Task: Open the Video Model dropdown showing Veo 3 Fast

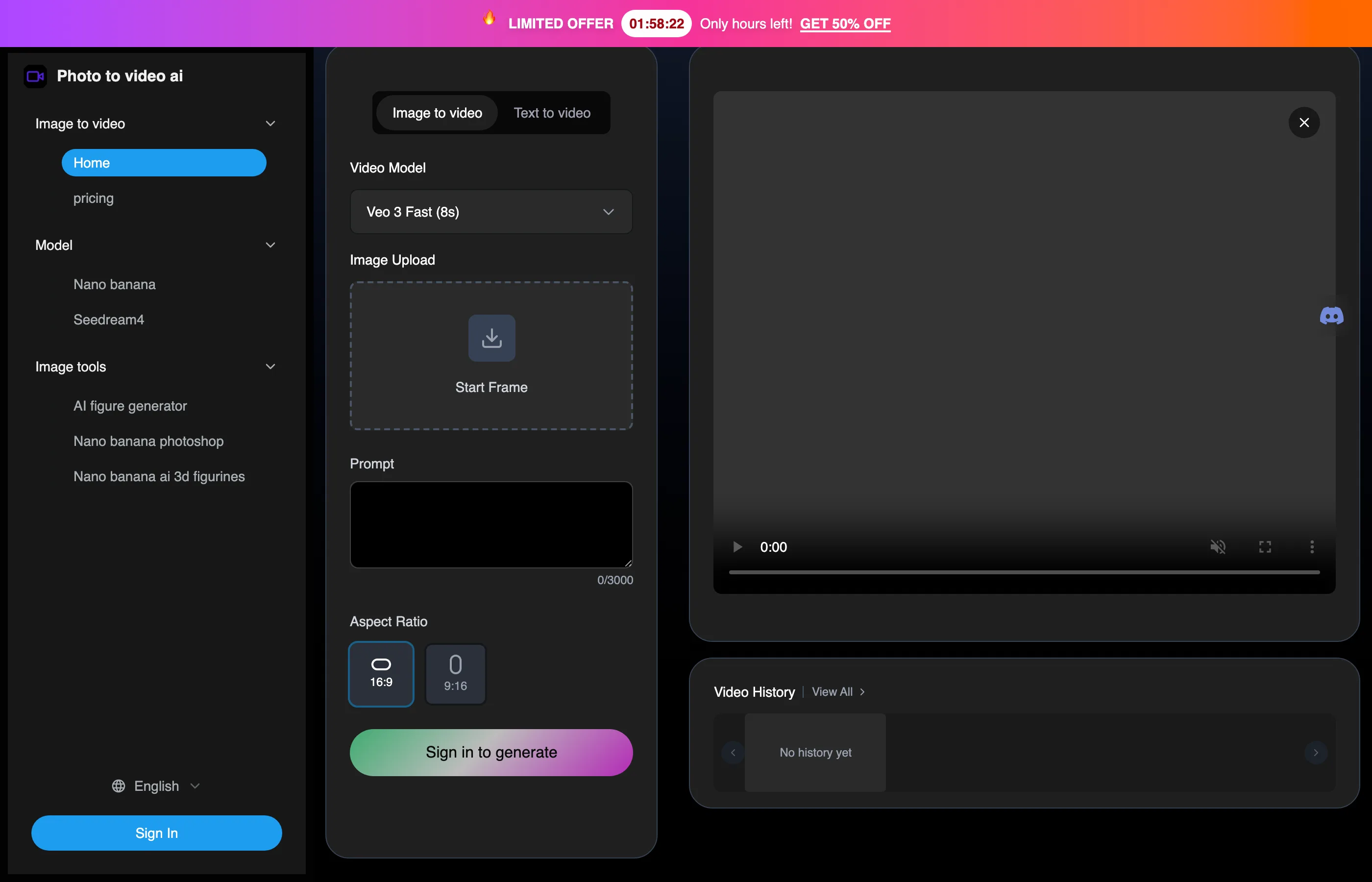Action: [x=491, y=211]
